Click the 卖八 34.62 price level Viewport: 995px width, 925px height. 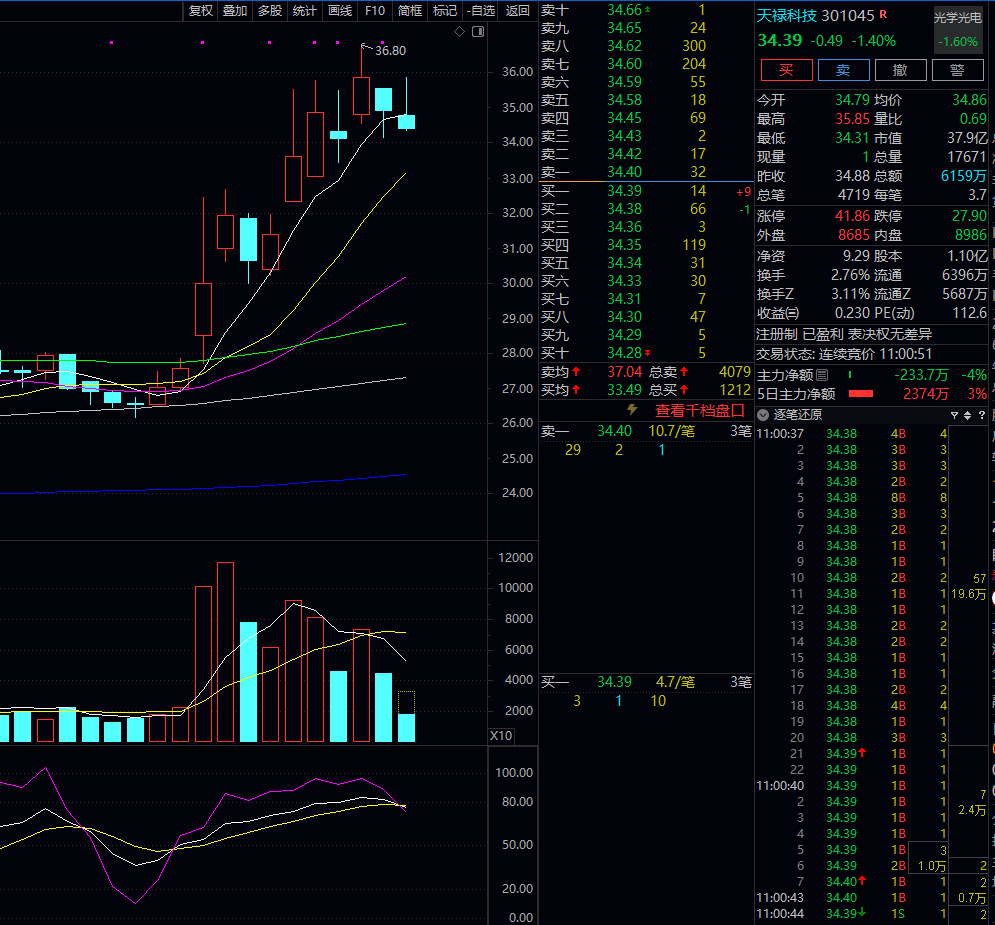click(x=624, y=46)
